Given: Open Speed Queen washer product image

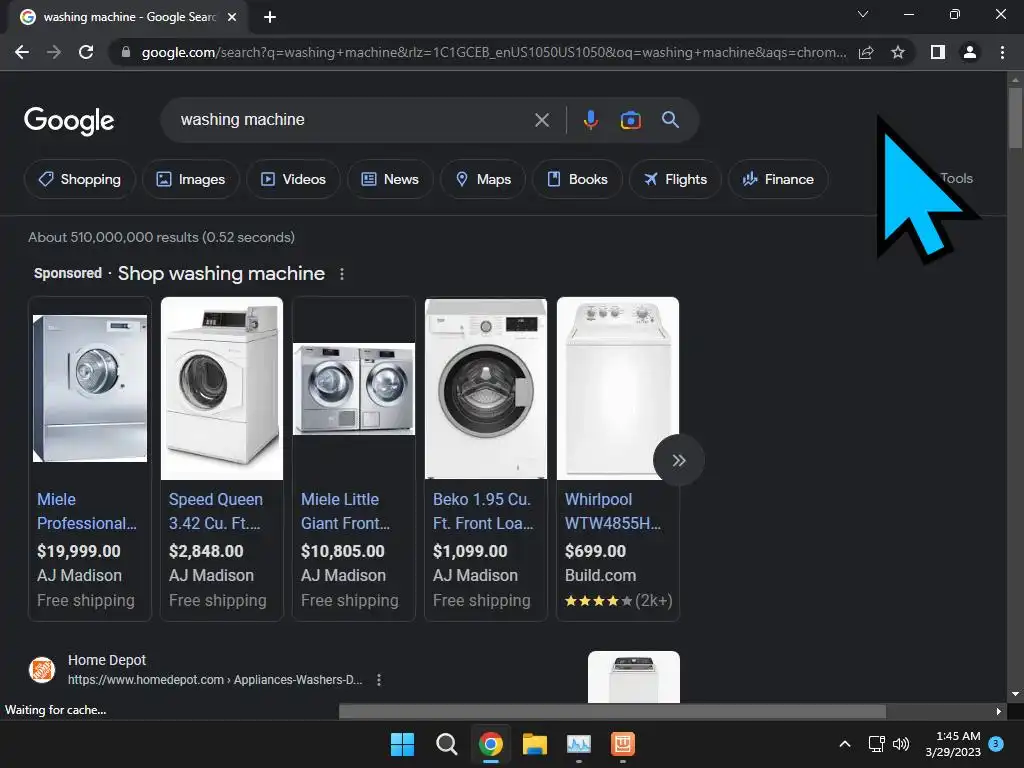Looking at the screenshot, I should [x=222, y=389].
